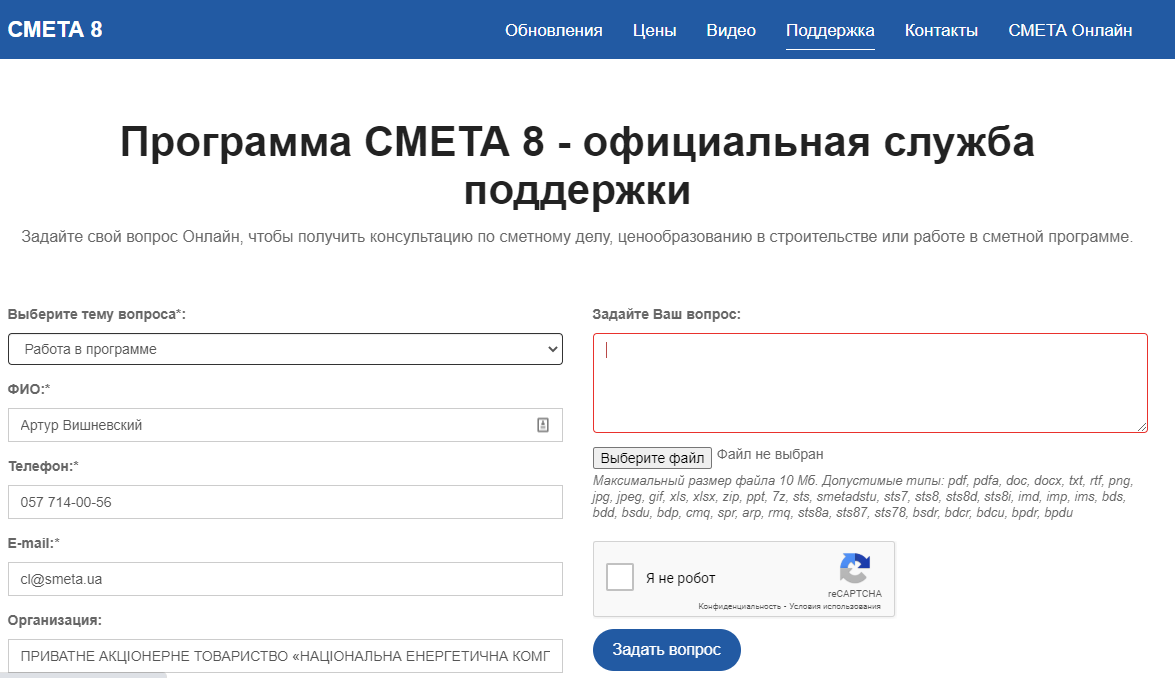The width and height of the screenshot is (1175, 678).
Task: Open the Контакты page
Action: [x=941, y=30]
